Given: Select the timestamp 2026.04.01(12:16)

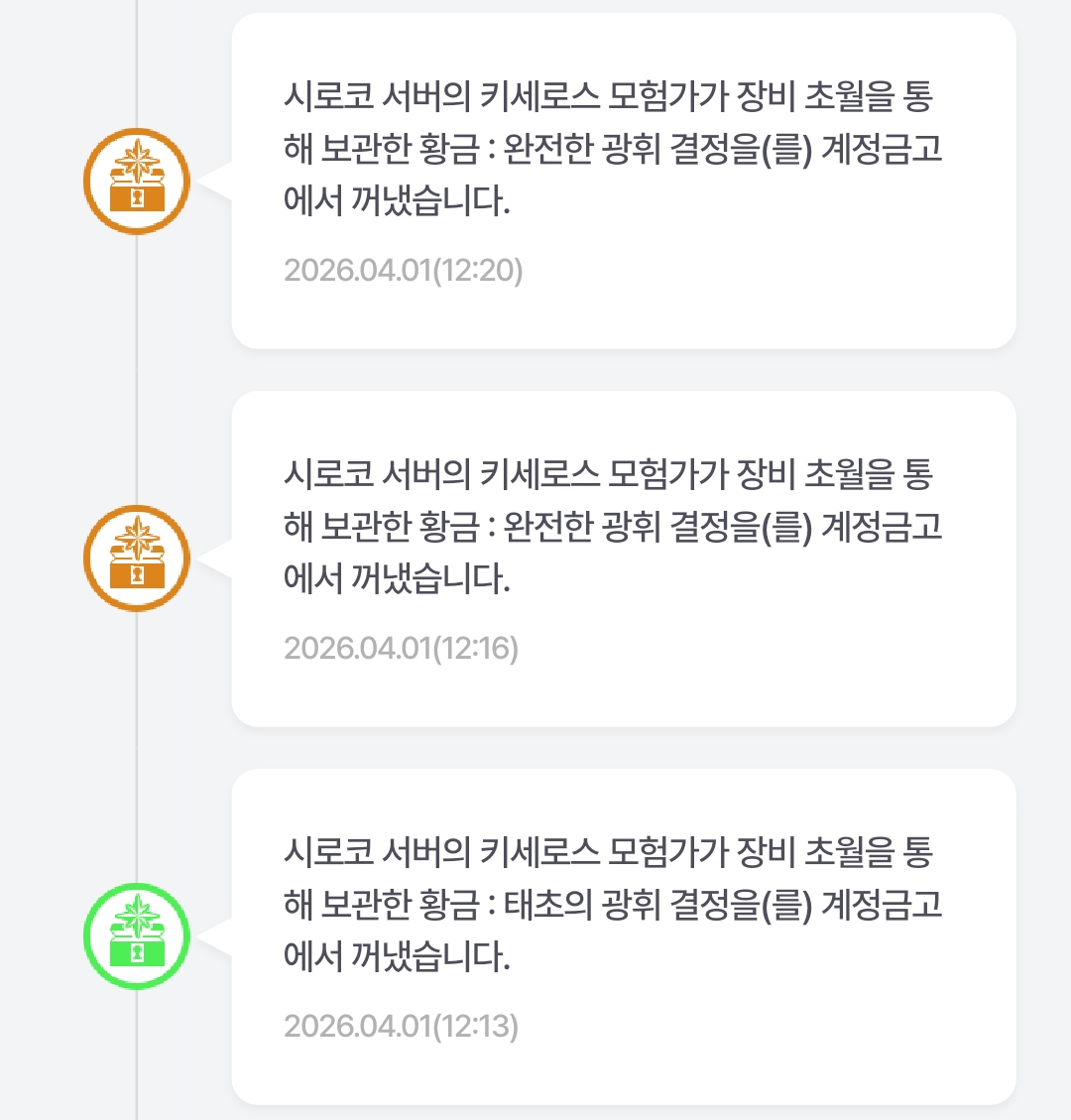Looking at the screenshot, I should 401,648.
